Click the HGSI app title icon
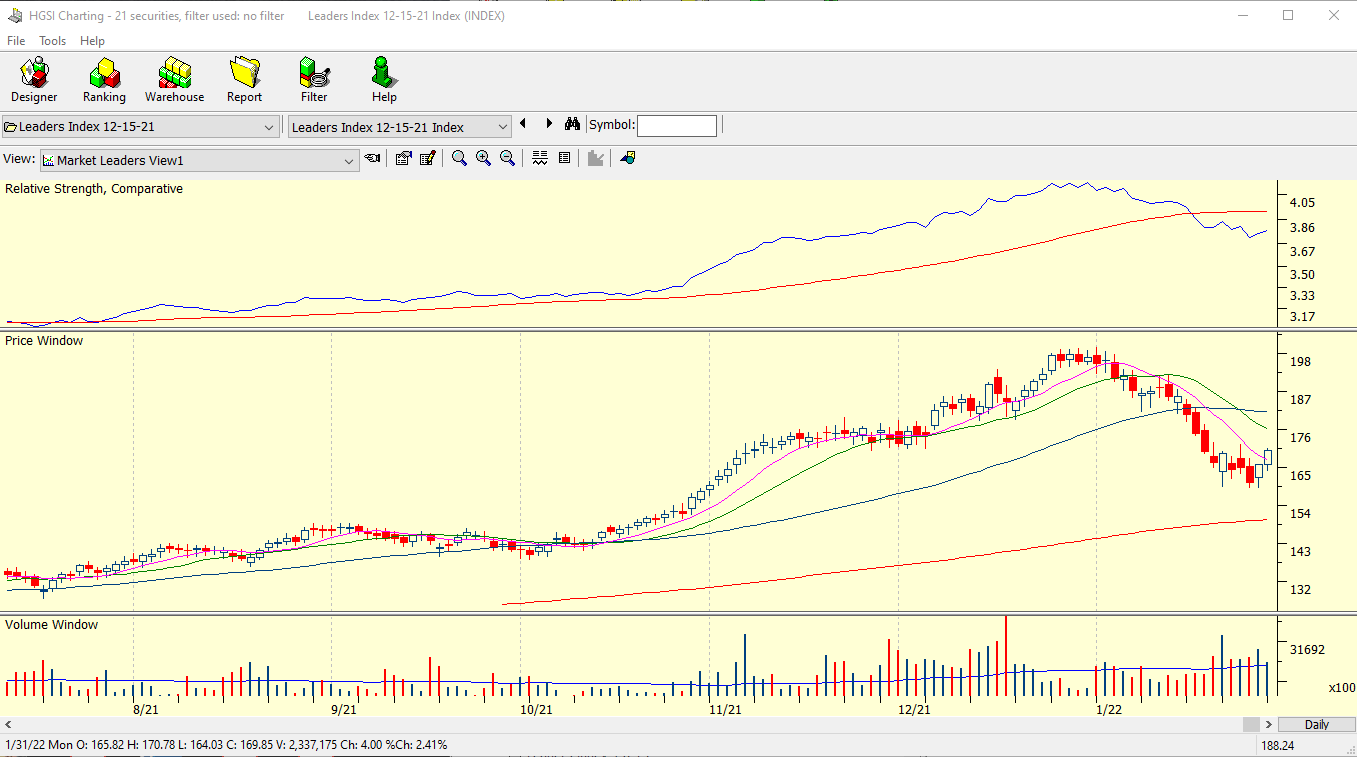This screenshot has height=757, width=1357. [x=15, y=16]
